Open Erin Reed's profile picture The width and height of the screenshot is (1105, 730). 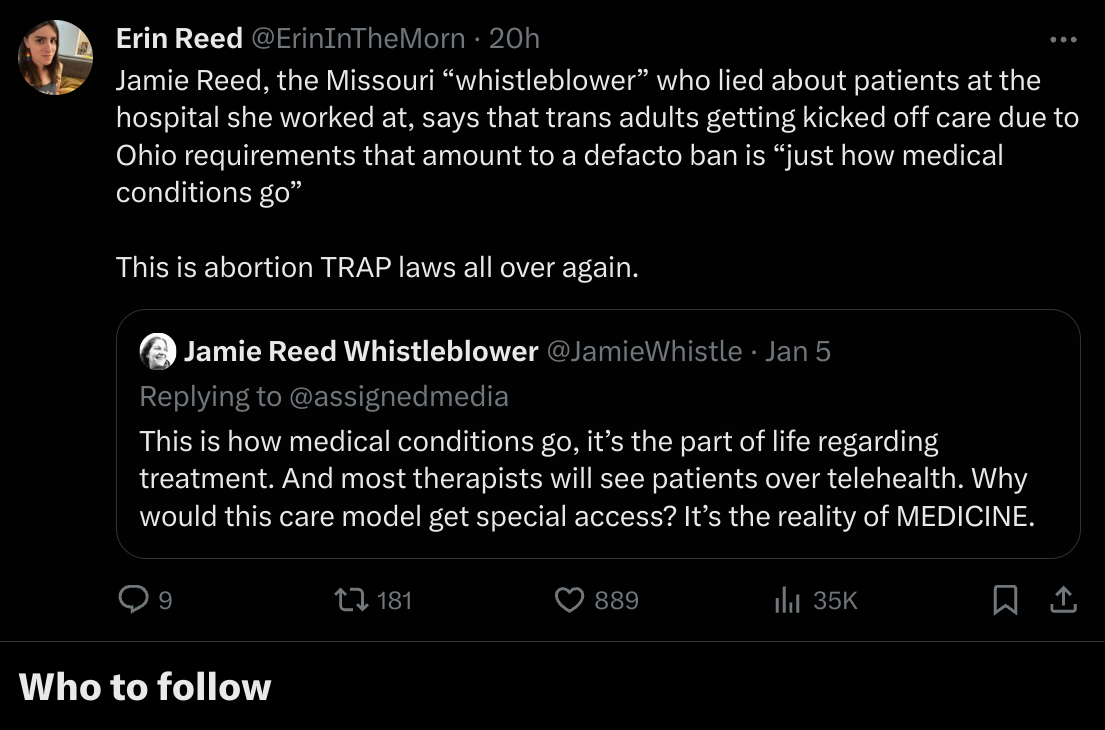56,57
